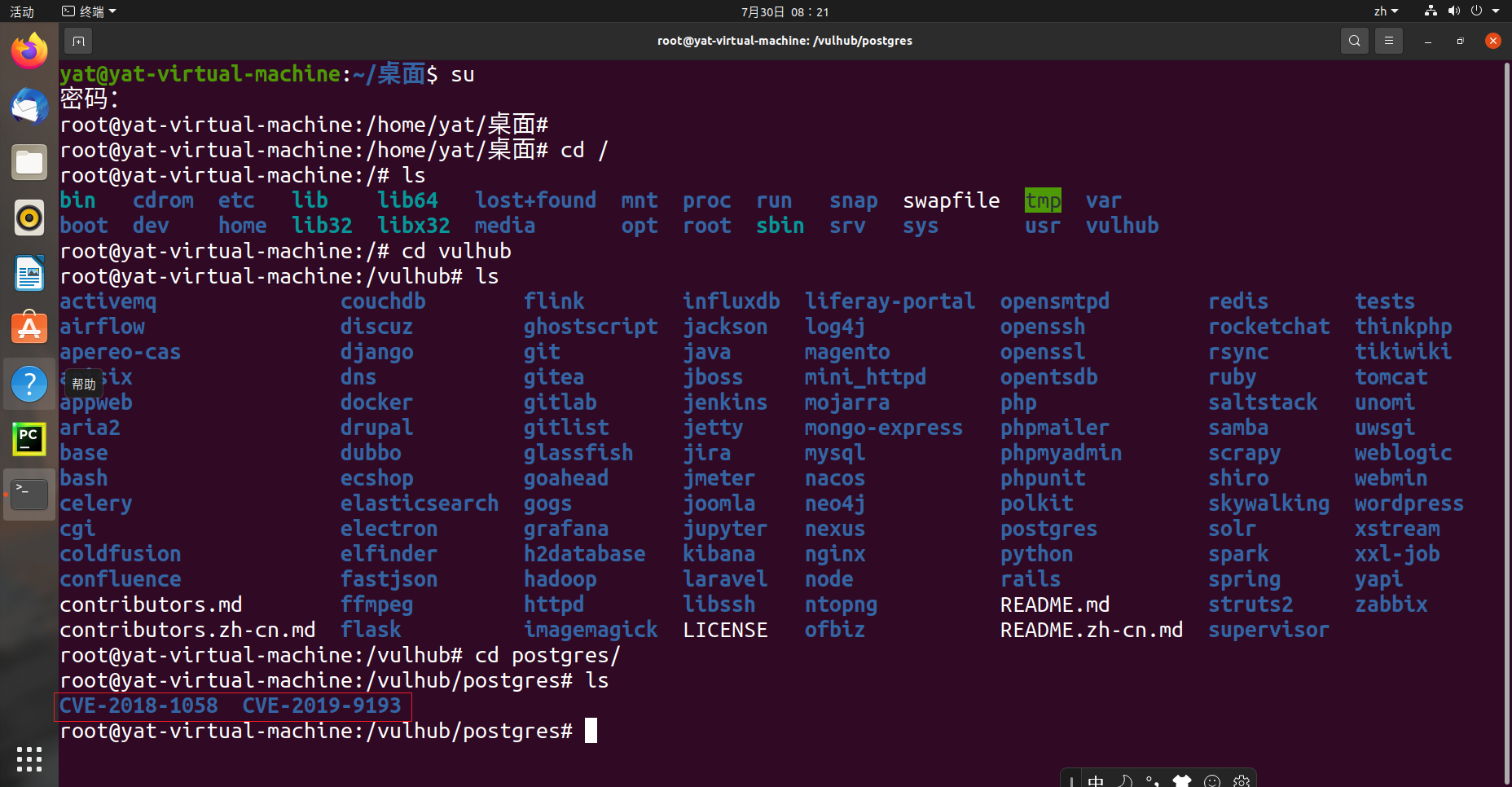Toggle Chinese/English input with 中 icon

coord(1096,780)
